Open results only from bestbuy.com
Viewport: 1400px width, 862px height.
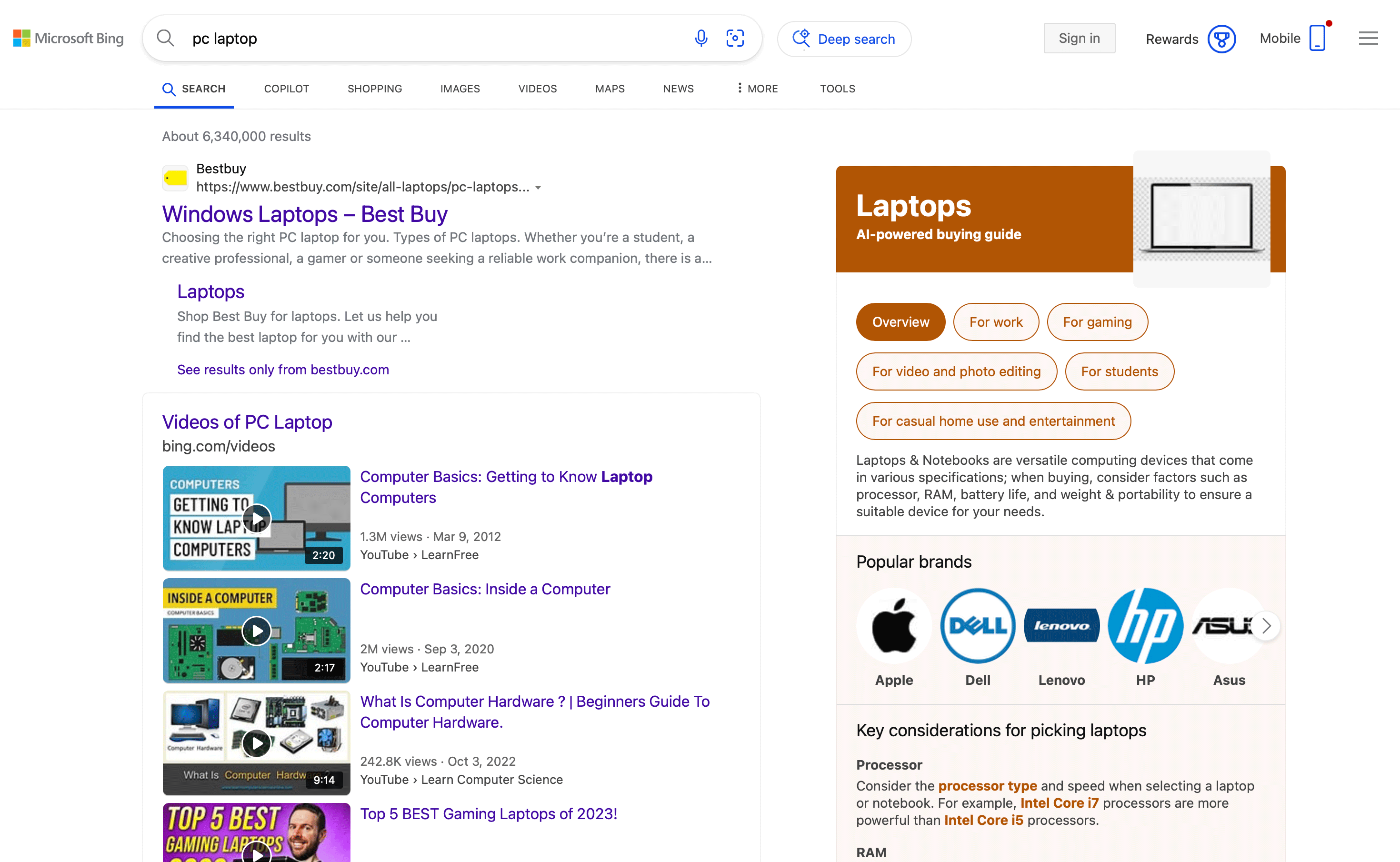pos(283,370)
